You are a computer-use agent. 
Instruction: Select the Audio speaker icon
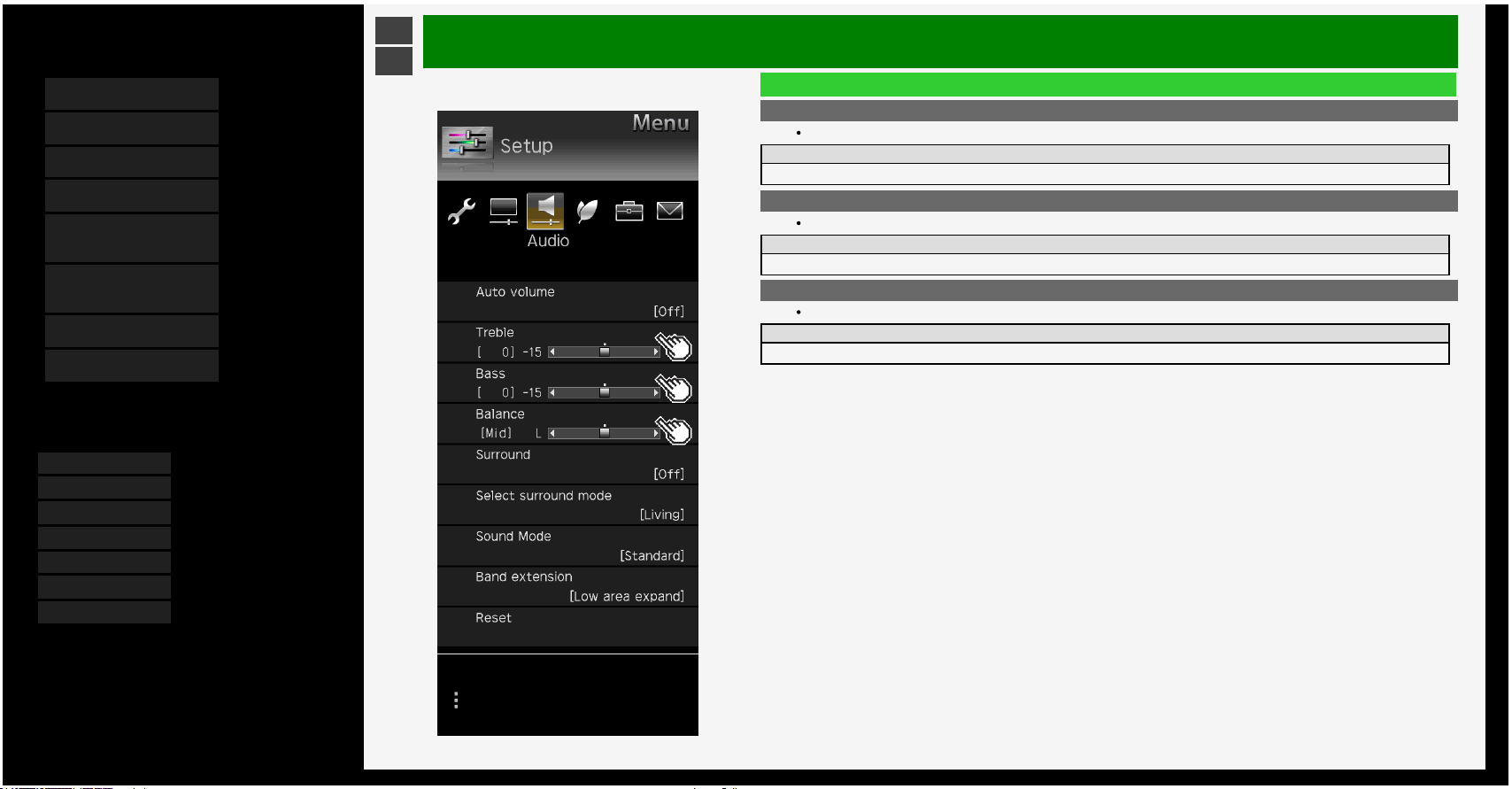pos(545,211)
